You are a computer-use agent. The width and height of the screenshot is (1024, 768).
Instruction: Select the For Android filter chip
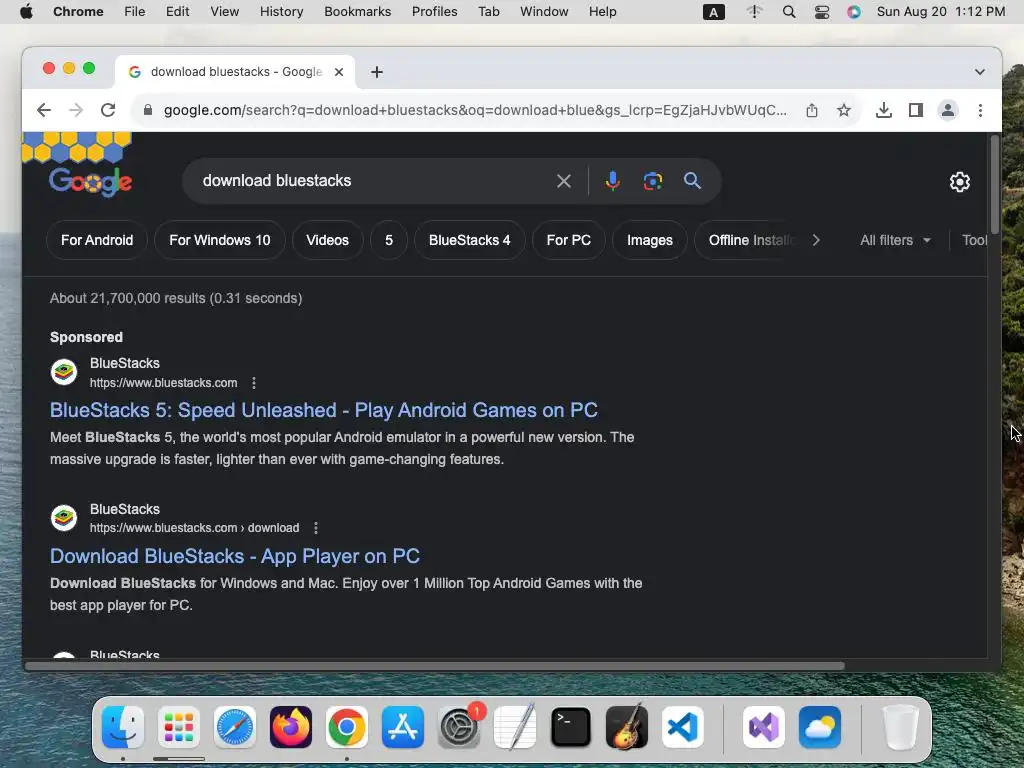[97, 240]
